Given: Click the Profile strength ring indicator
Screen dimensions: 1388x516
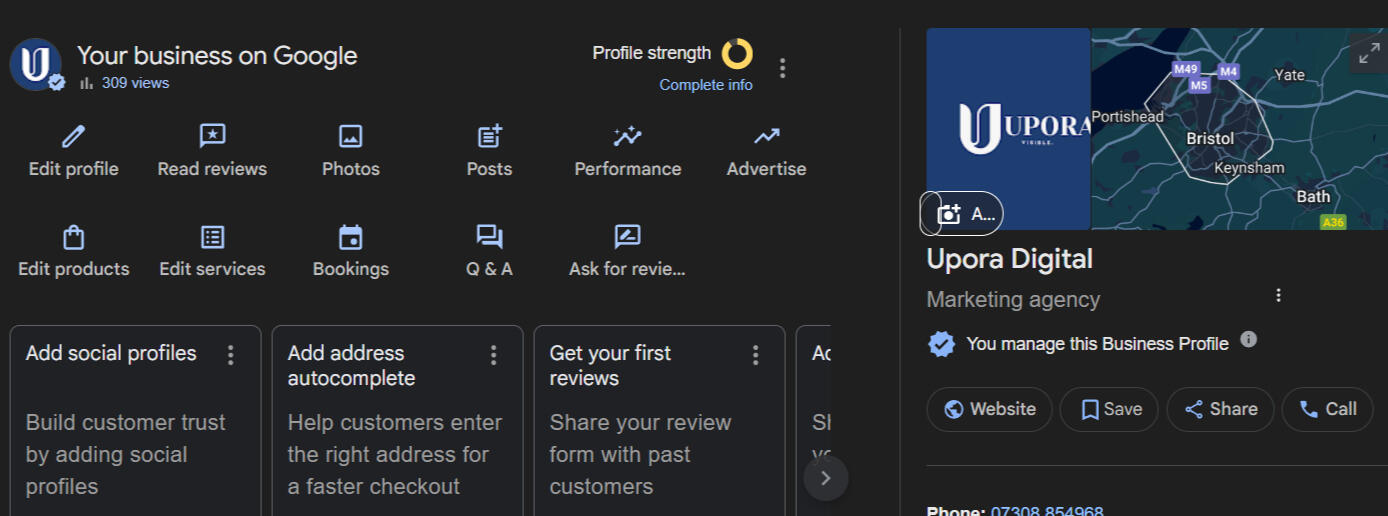Looking at the screenshot, I should (738, 54).
